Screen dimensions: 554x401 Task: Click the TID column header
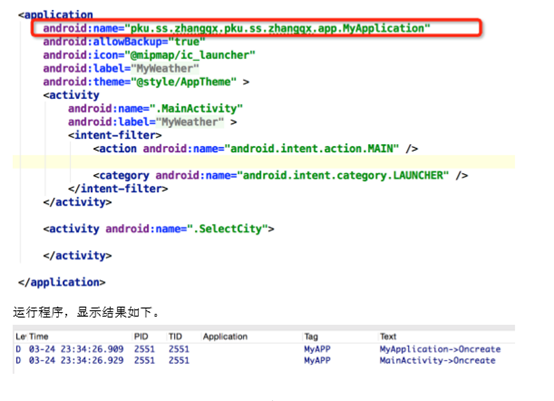click(x=175, y=336)
